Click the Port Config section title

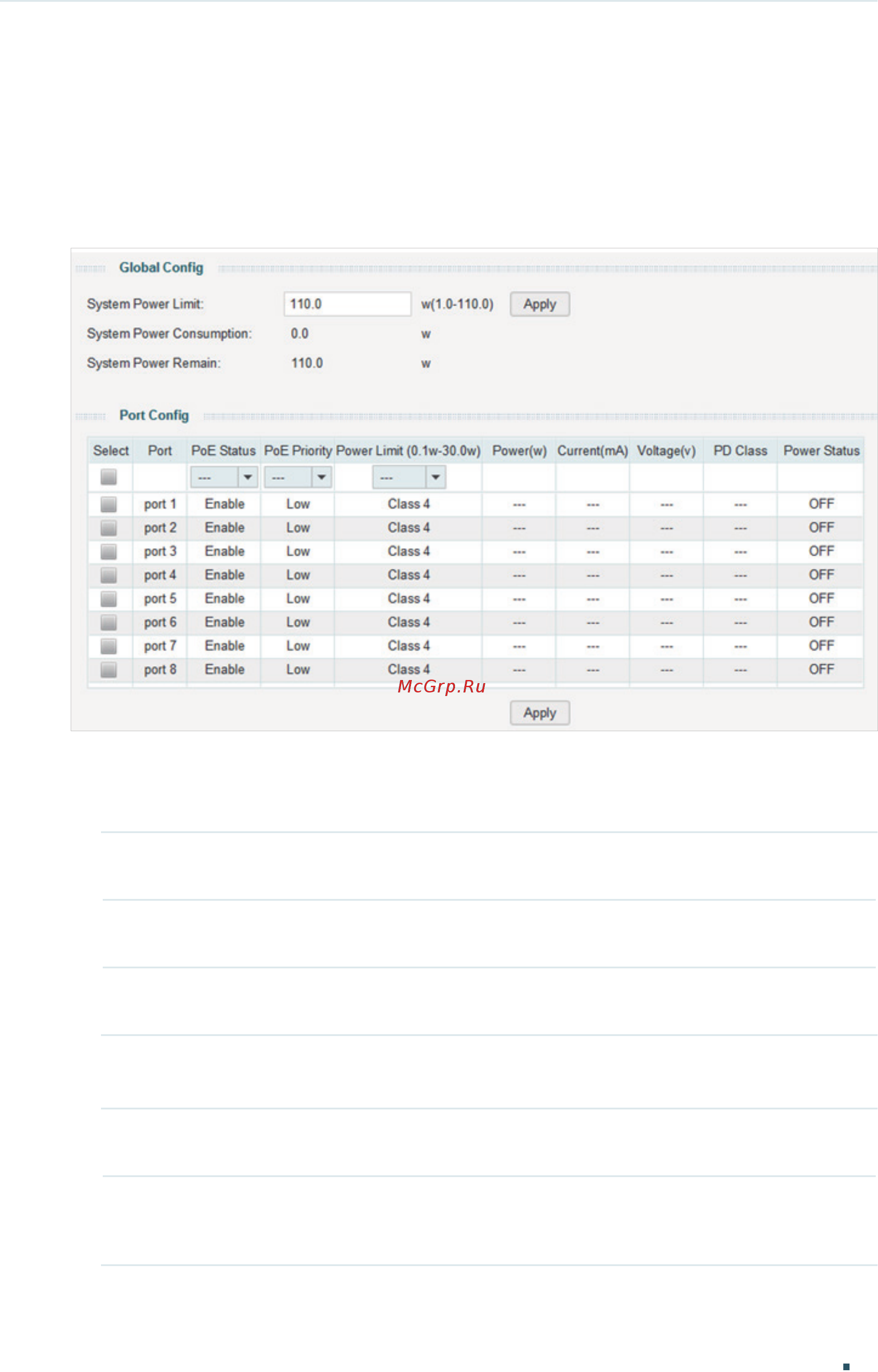pyautogui.click(x=154, y=416)
